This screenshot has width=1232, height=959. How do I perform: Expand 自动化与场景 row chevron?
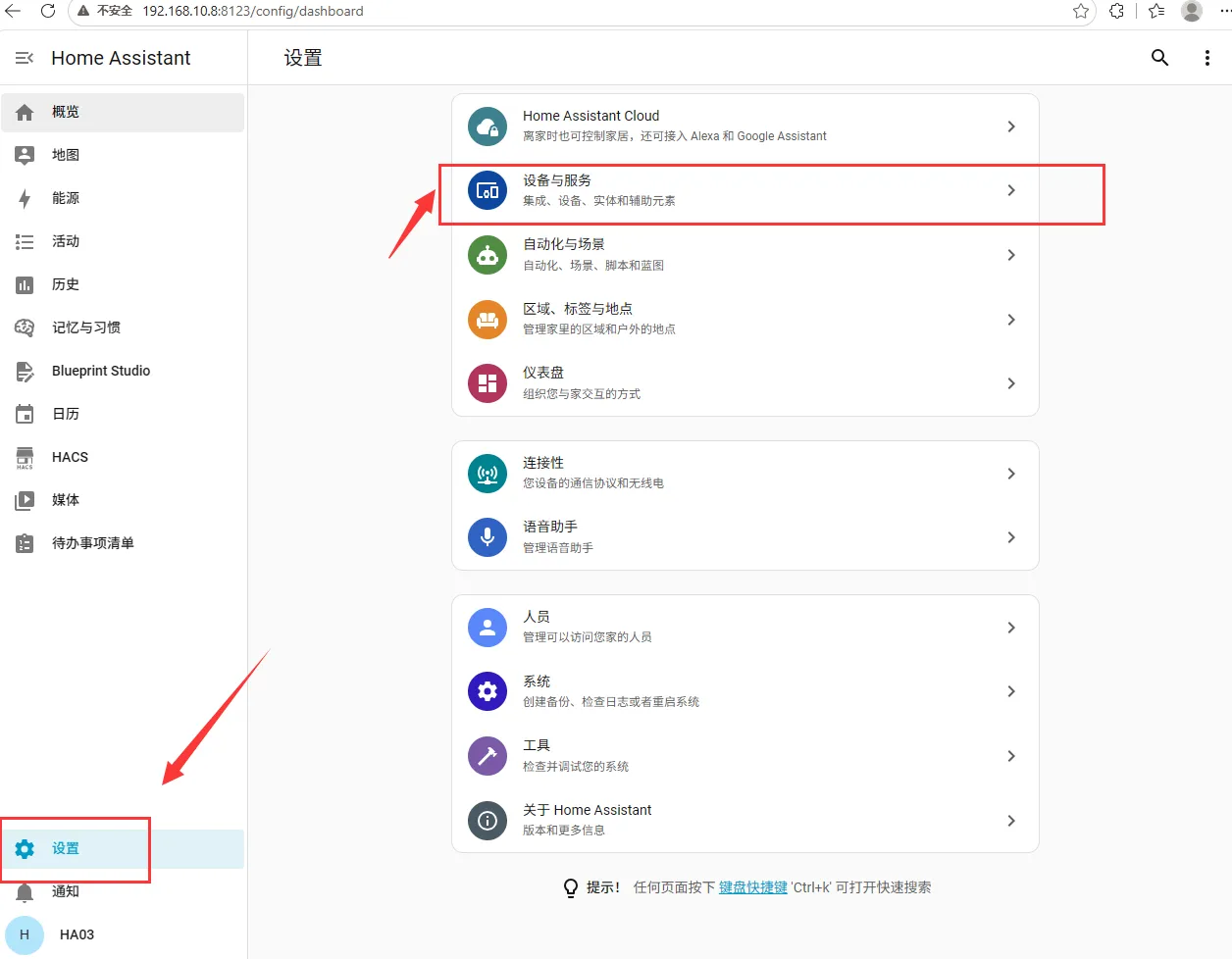1011,255
